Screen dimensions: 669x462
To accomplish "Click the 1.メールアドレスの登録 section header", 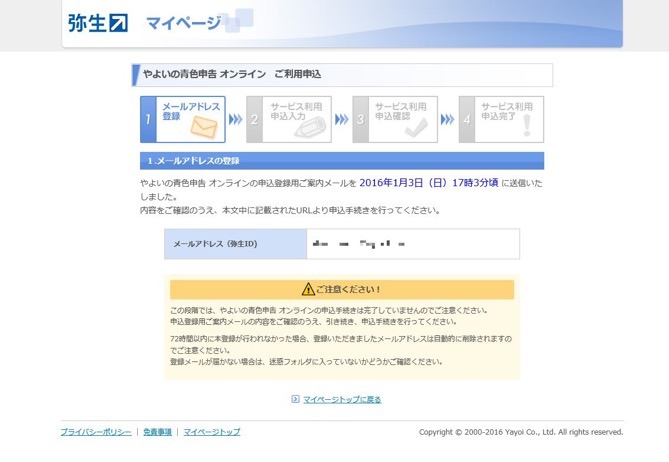I will pyautogui.click(x=342, y=161).
